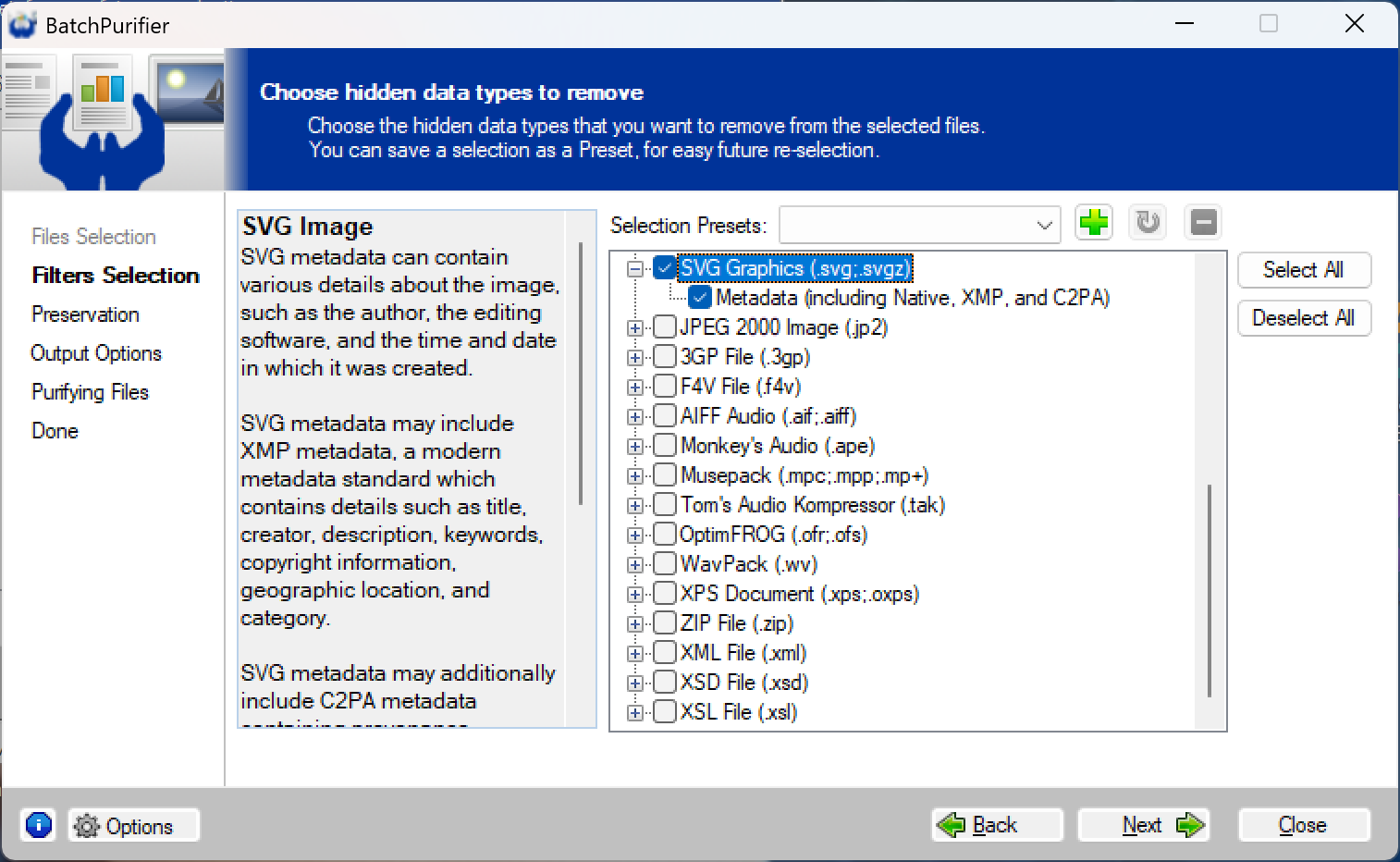This screenshot has height=862, width=1400.
Task: Check XPS Document (.xps;.oxps) checkbox
Action: (x=664, y=594)
